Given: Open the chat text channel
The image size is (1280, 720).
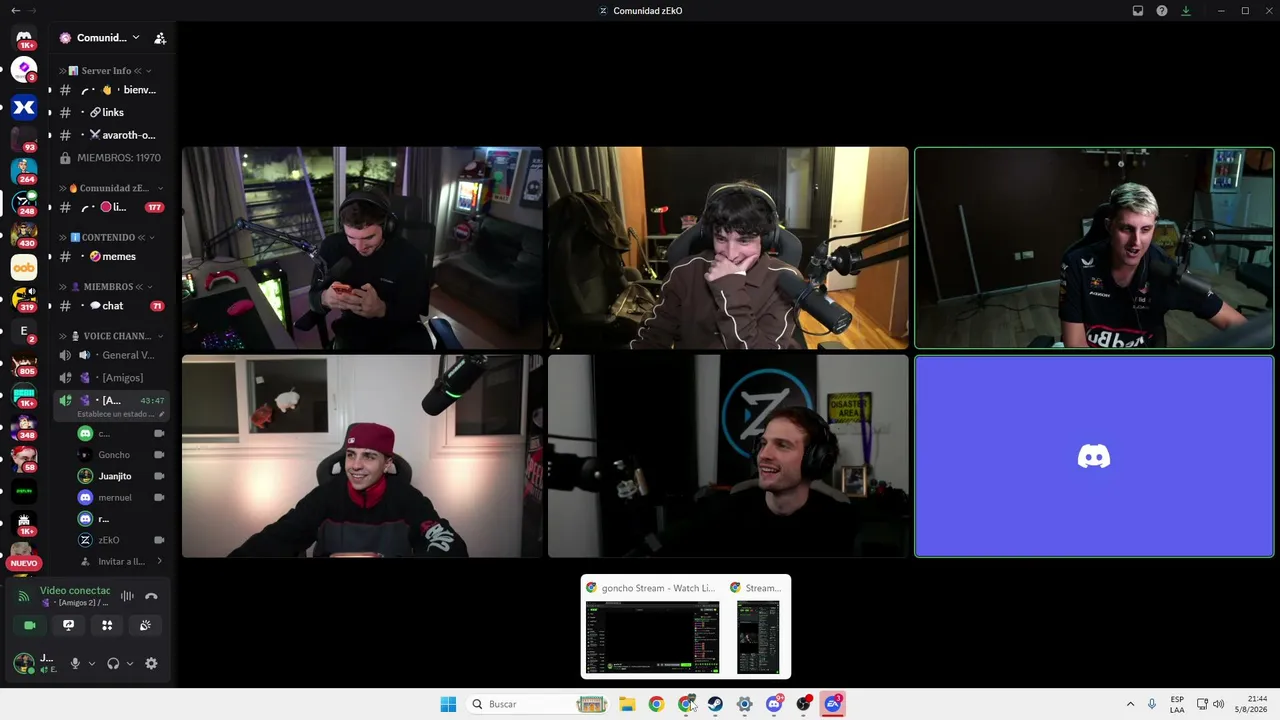Looking at the screenshot, I should [x=111, y=306].
